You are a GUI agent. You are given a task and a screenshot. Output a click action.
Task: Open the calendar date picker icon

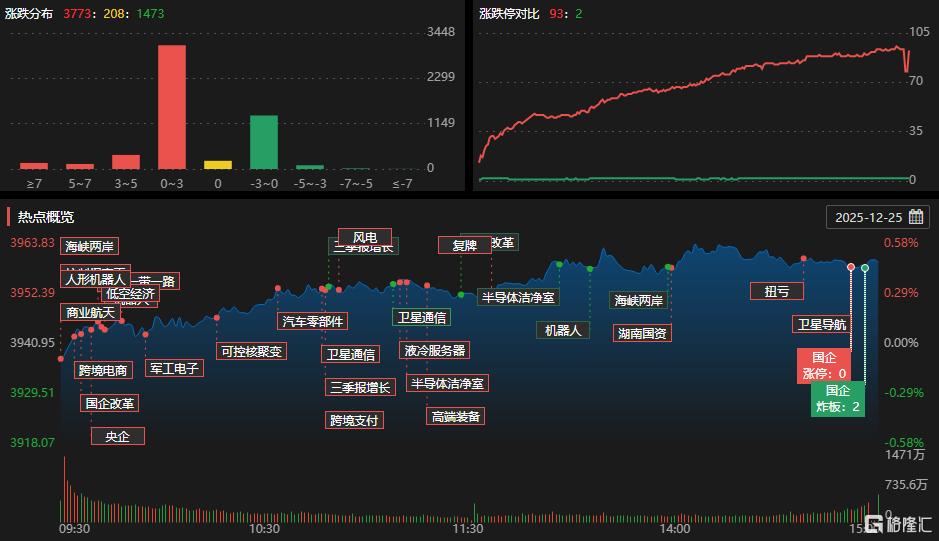coord(916,217)
